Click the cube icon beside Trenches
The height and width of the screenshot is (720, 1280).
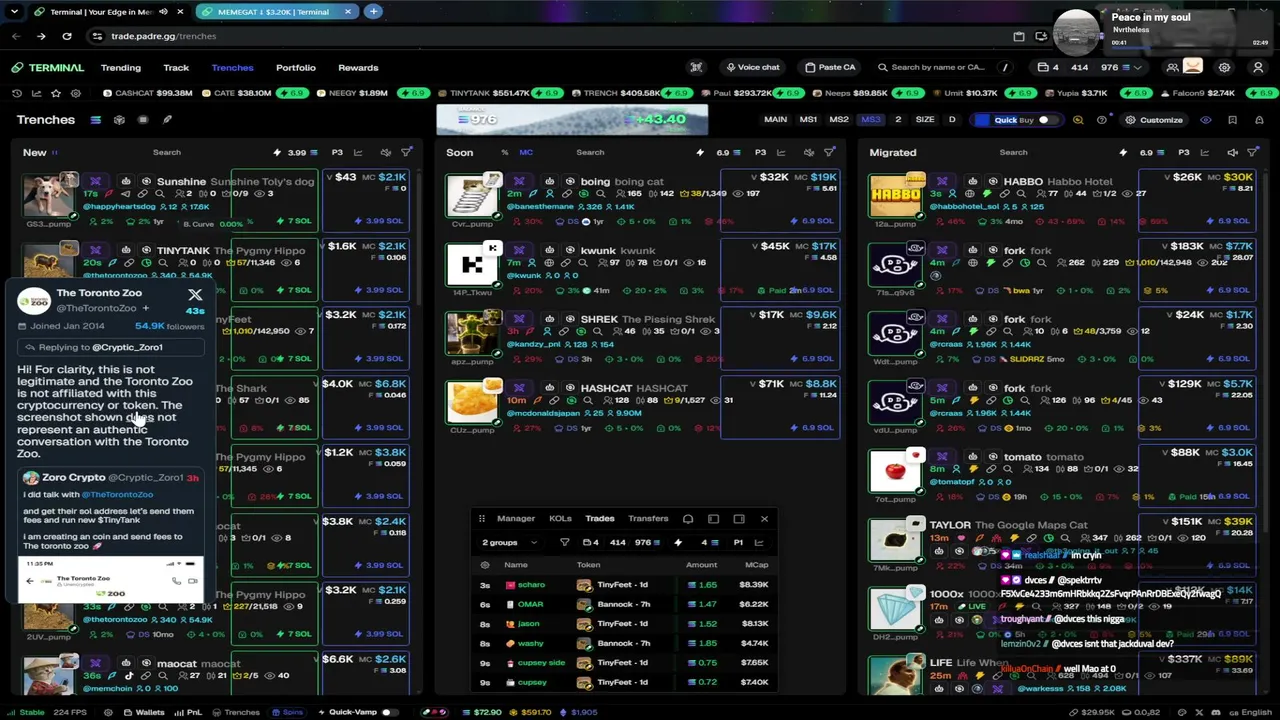(119, 120)
